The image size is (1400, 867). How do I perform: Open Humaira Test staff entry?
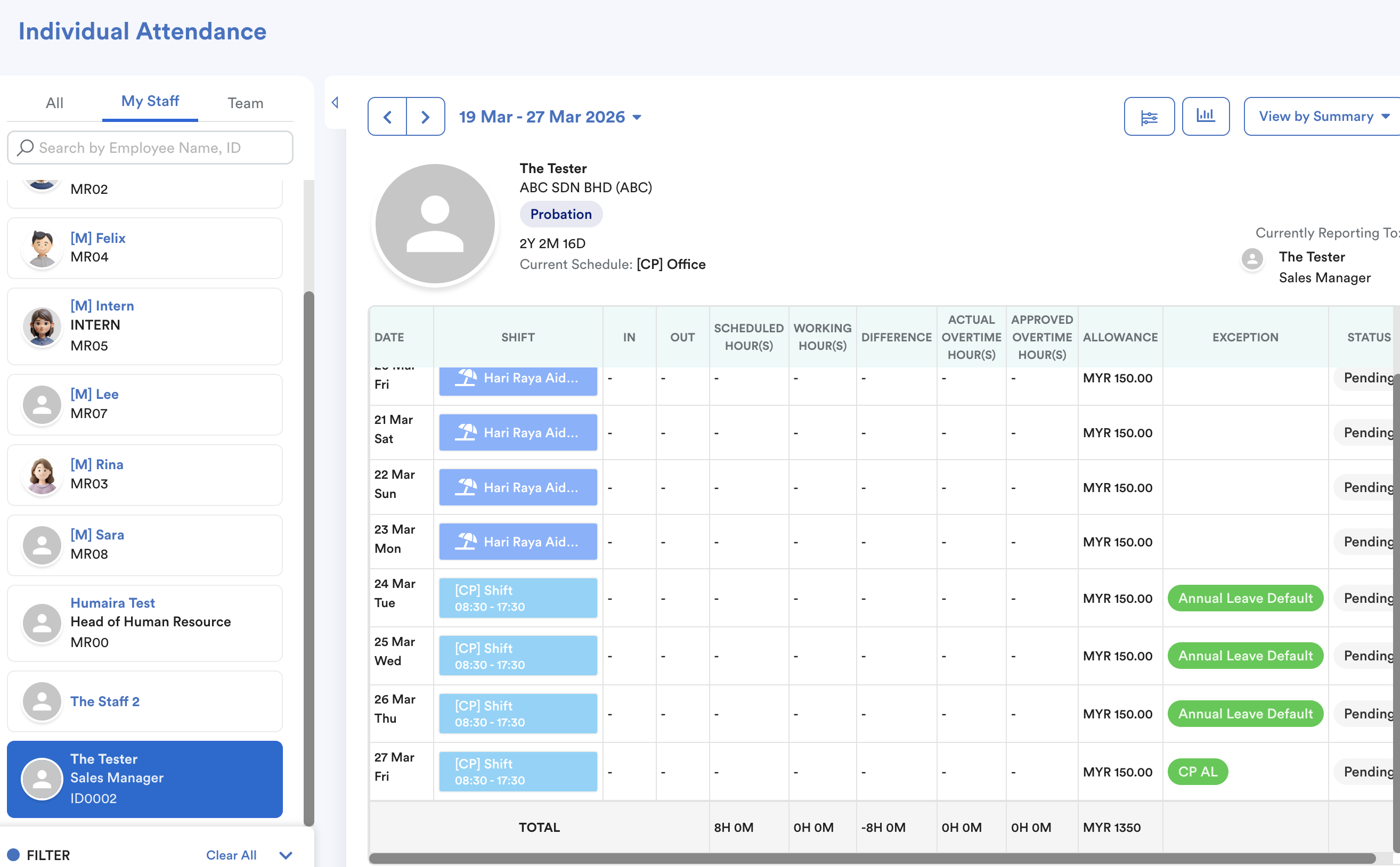click(144, 623)
